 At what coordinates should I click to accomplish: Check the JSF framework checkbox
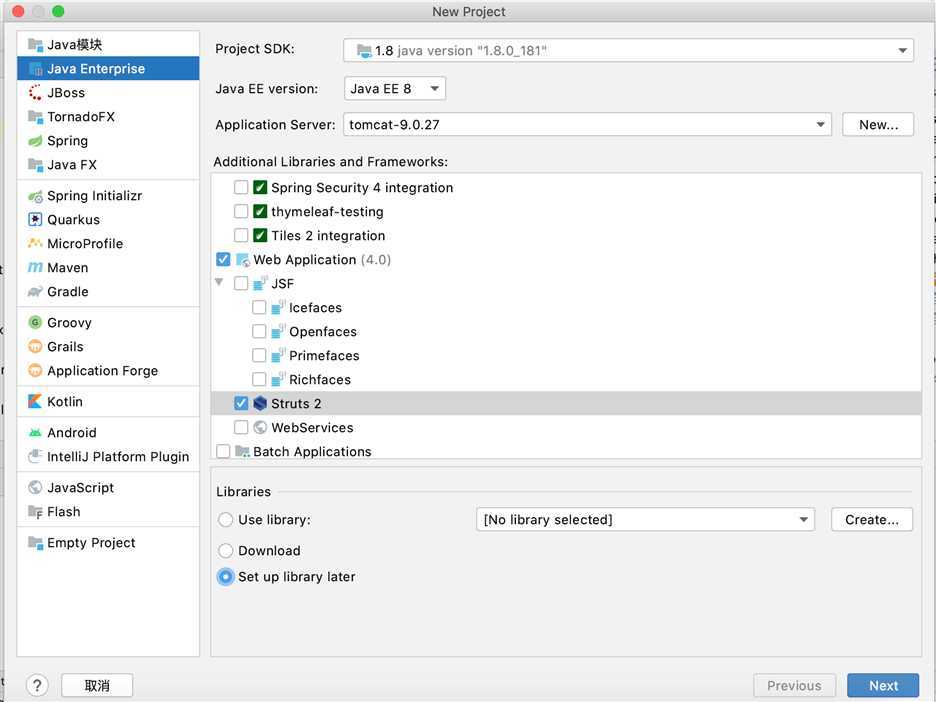[241, 284]
